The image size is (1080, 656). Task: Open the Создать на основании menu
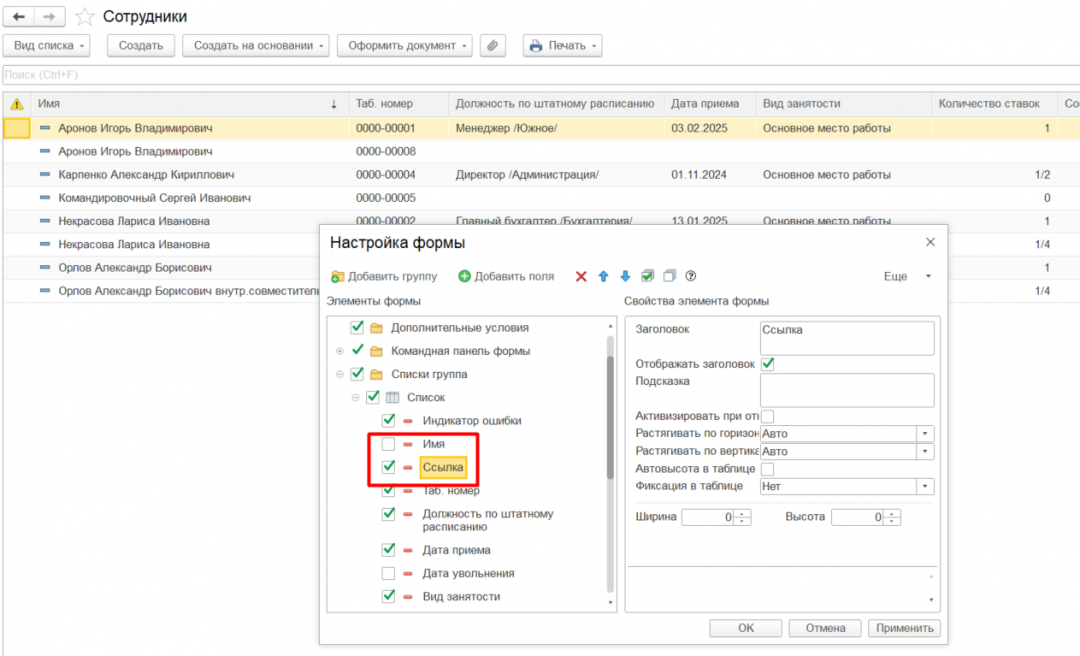pyautogui.click(x=256, y=45)
